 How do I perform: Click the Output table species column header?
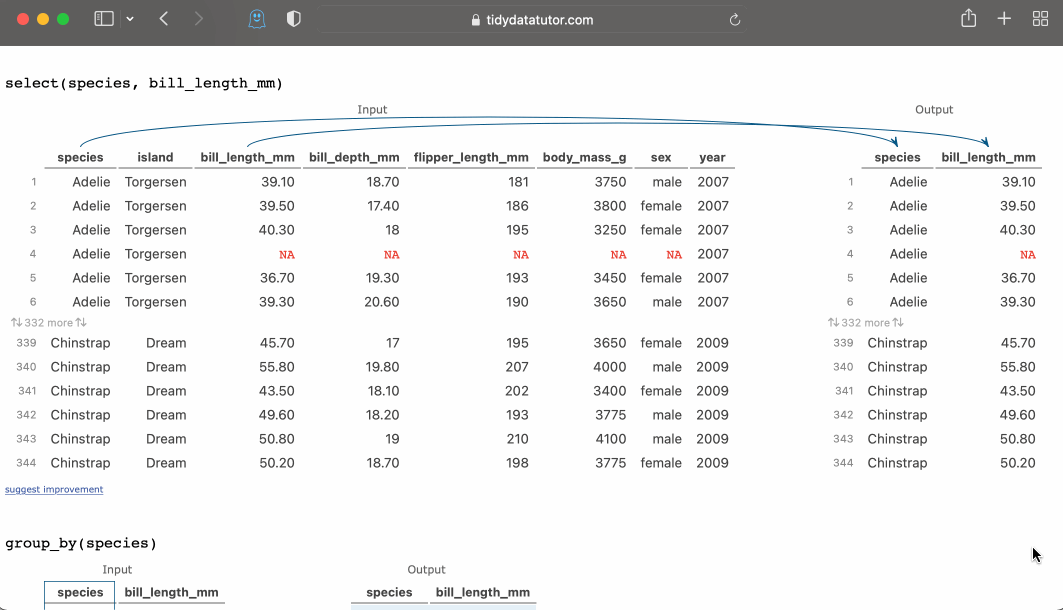pyautogui.click(x=897, y=157)
